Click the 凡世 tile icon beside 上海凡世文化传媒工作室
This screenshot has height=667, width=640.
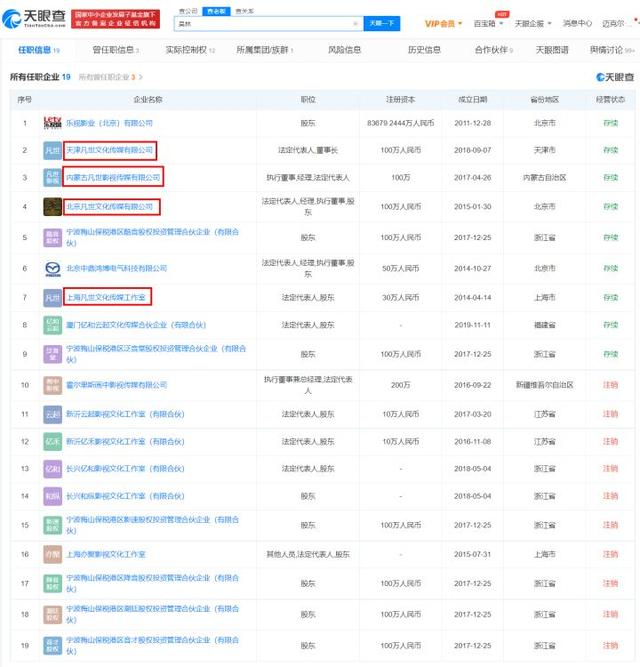pos(52,297)
